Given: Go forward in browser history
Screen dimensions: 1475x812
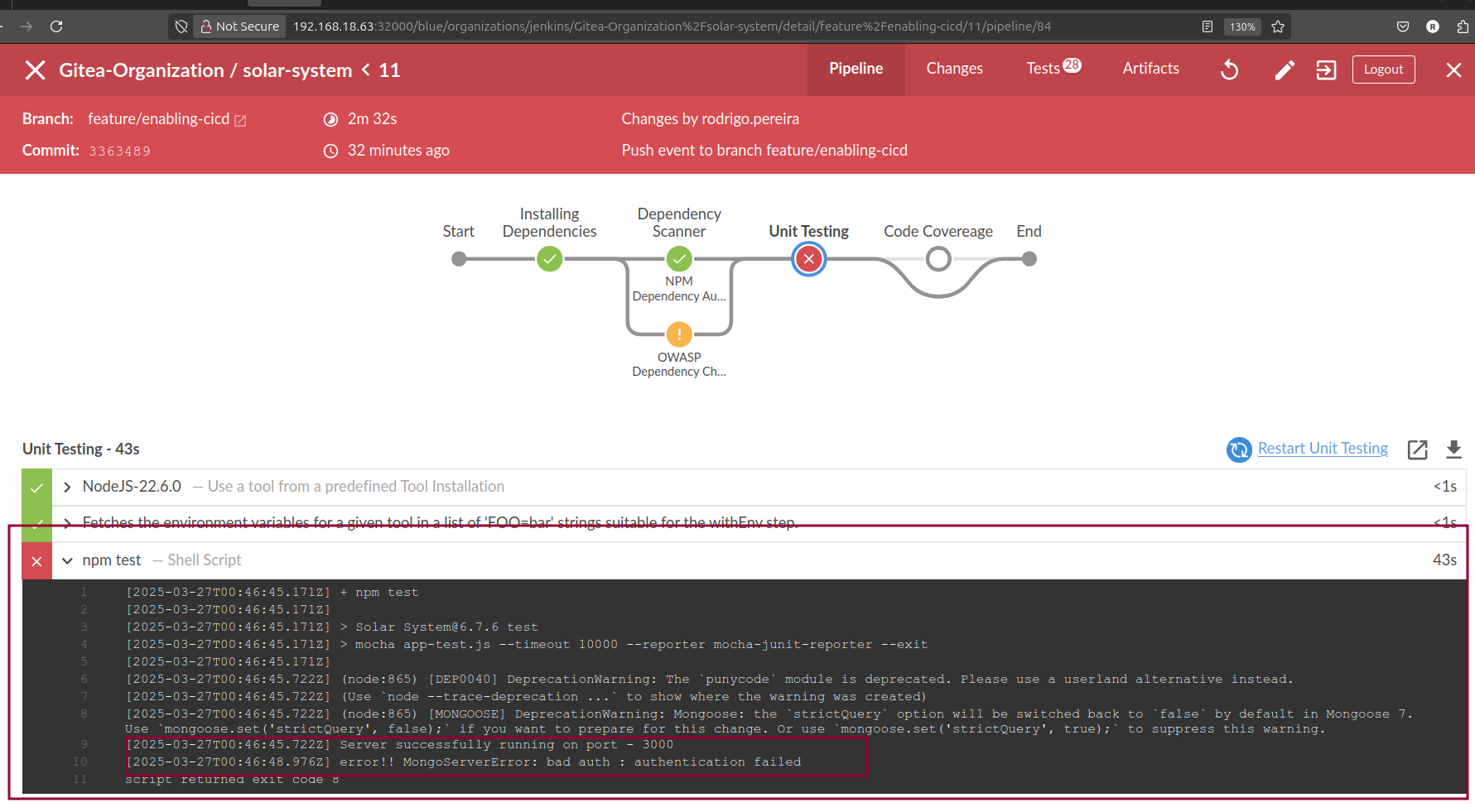Looking at the screenshot, I should [x=27, y=26].
